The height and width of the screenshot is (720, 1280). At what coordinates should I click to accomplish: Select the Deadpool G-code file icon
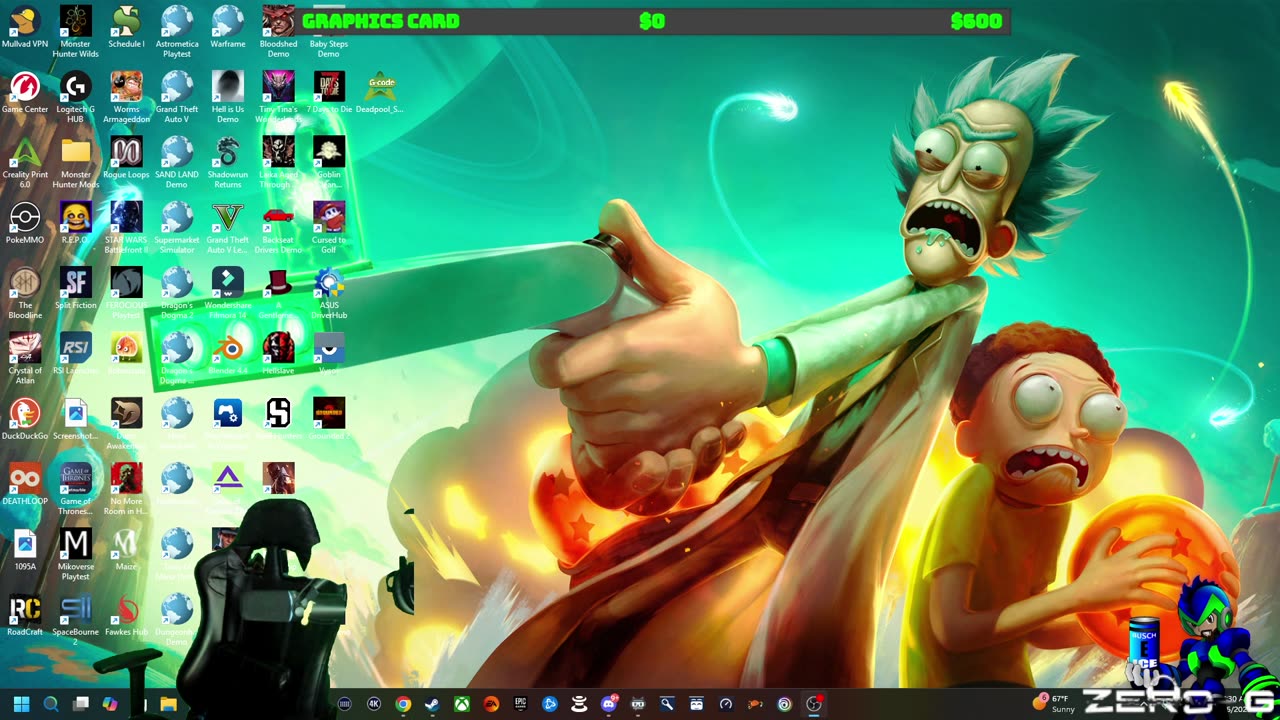point(380,93)
